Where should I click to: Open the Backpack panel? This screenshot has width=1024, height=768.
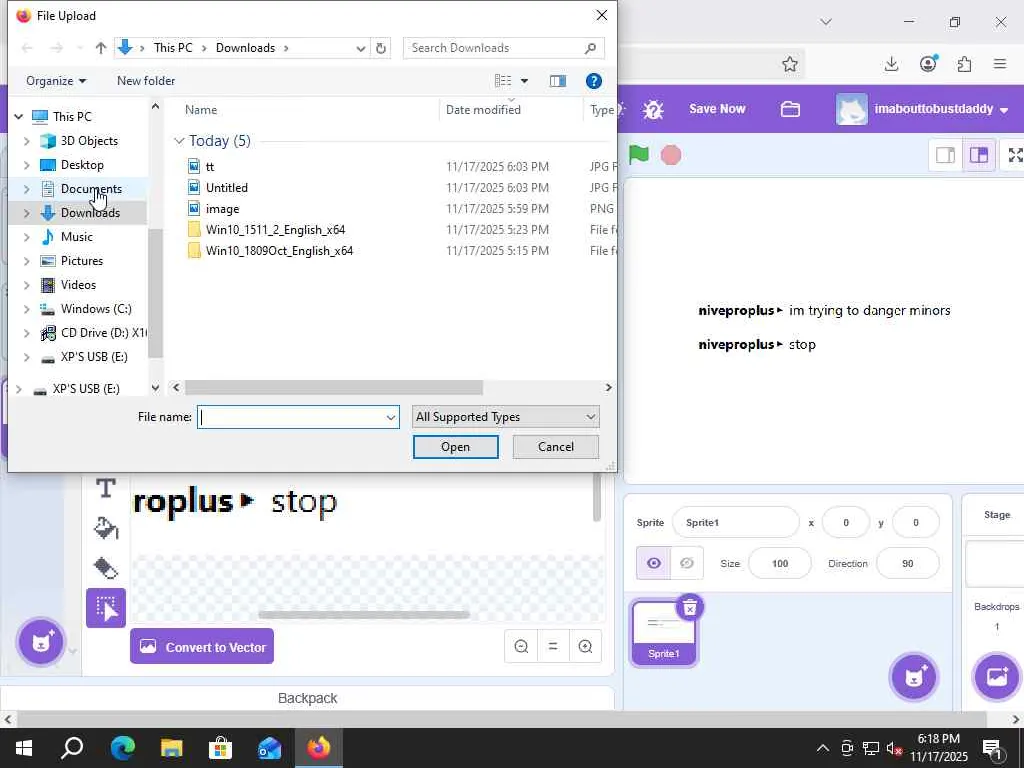tap(307, 698)
